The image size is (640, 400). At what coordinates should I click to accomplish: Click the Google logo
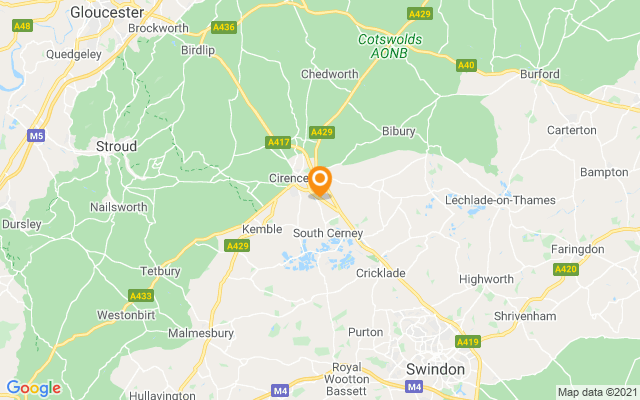click(x=34, y=388)
